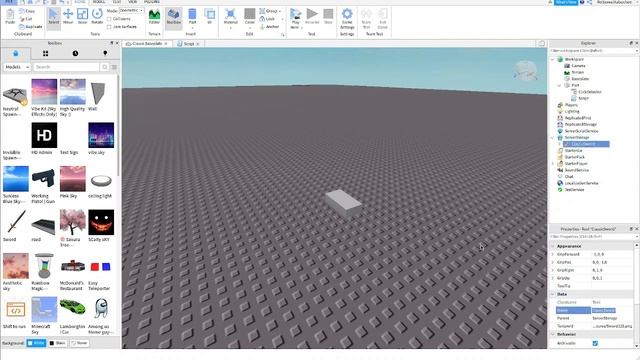Screen dimensions: 640x360
Task: Open Inventory grid tab in Toolbox
Action: [x=45, y=53]
